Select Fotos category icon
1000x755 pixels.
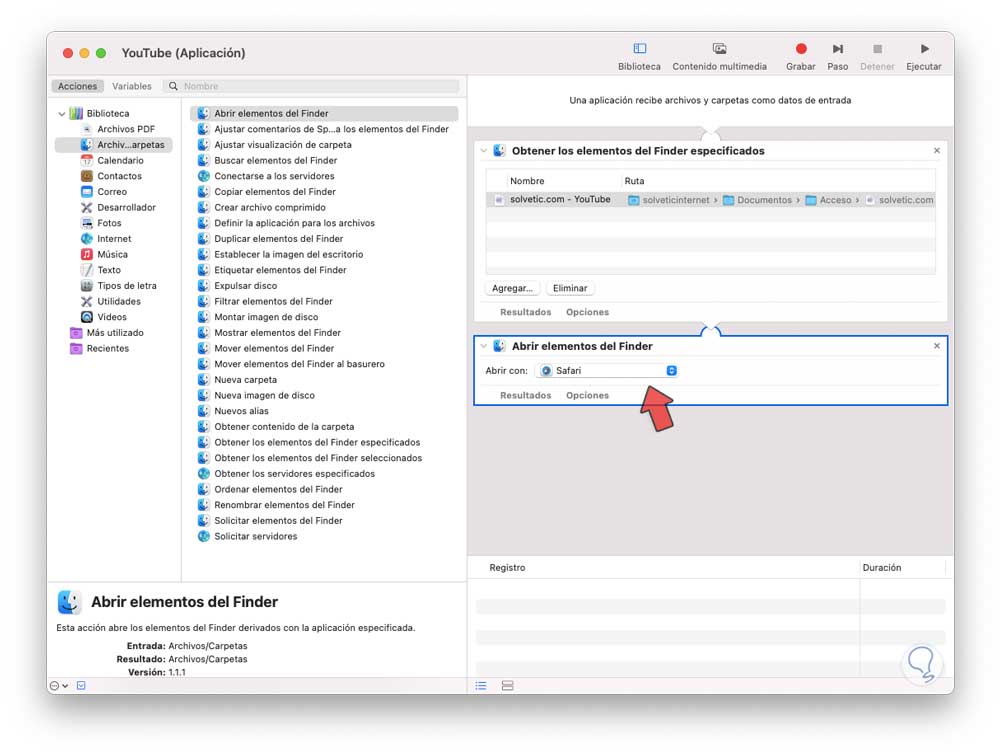(87, 223)
